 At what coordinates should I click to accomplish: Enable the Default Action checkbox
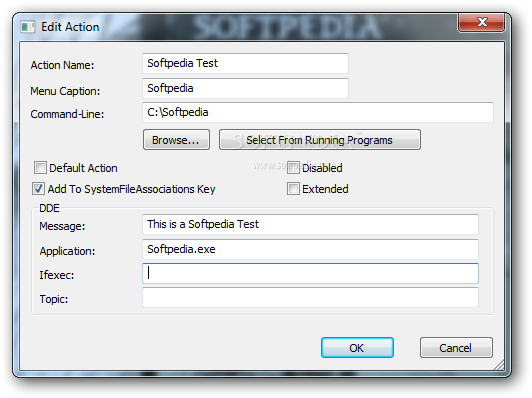[x=40, y=168]
